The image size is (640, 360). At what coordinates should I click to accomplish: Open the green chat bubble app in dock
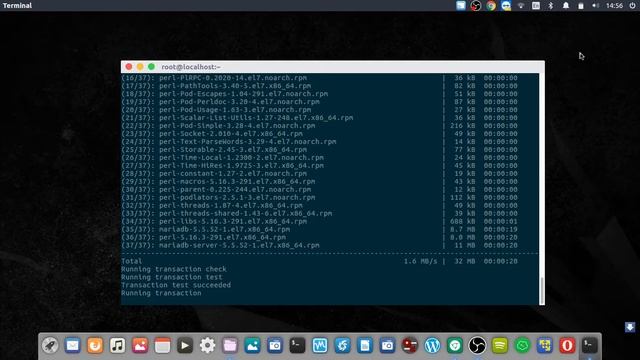[522, 346]
